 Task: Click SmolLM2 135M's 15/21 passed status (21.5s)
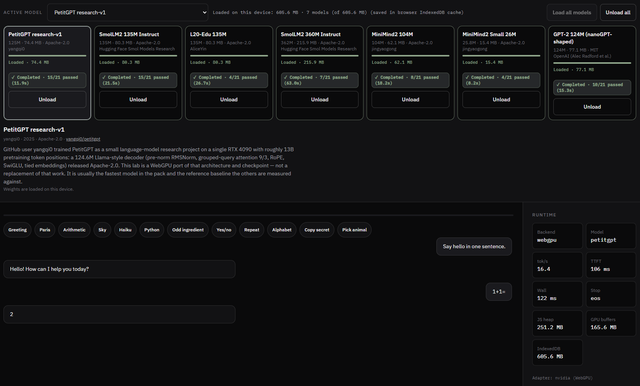point(138,80)
